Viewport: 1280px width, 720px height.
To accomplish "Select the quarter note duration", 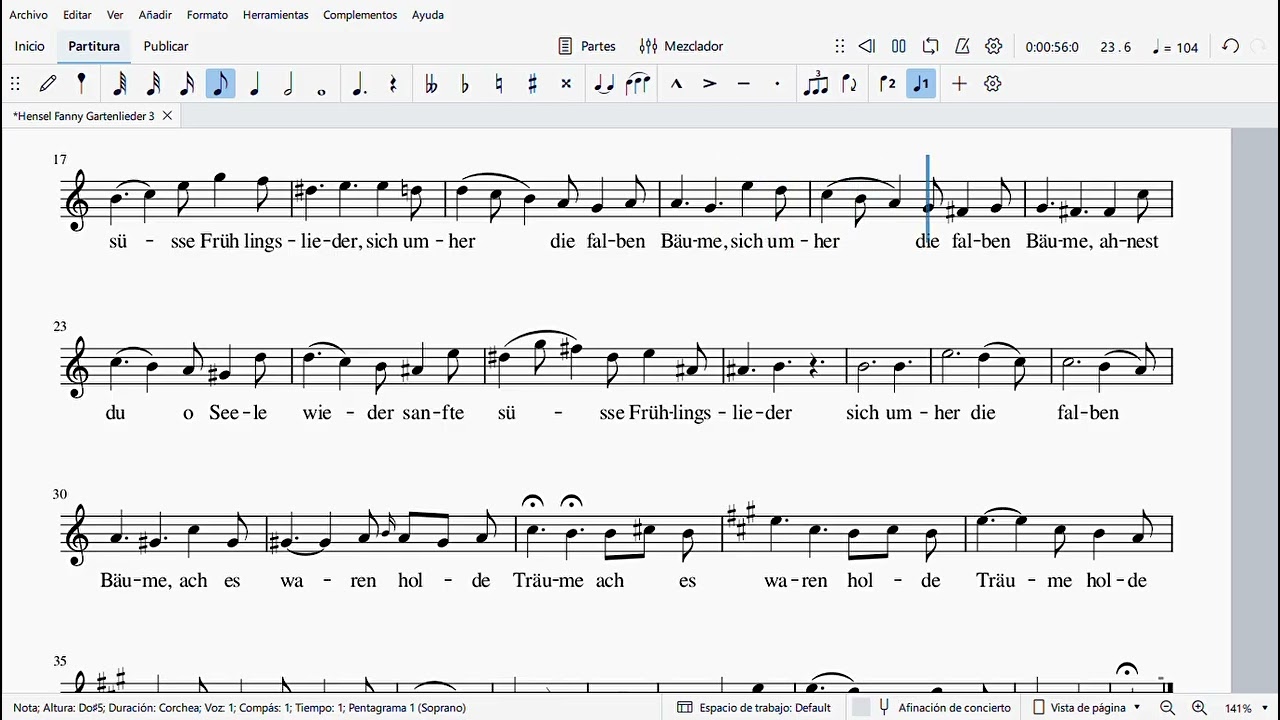I will click(255, 84).
